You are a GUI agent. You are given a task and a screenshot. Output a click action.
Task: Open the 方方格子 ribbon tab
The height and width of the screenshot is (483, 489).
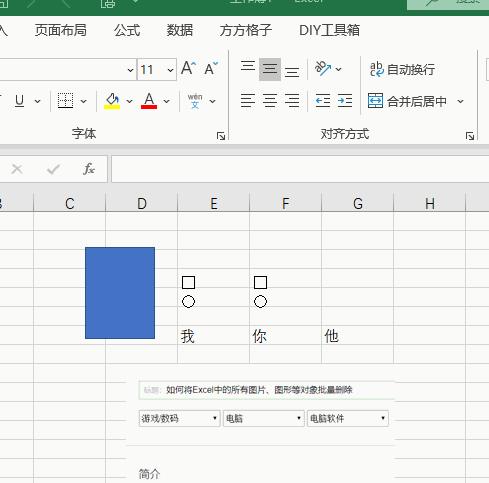(246, 30)
